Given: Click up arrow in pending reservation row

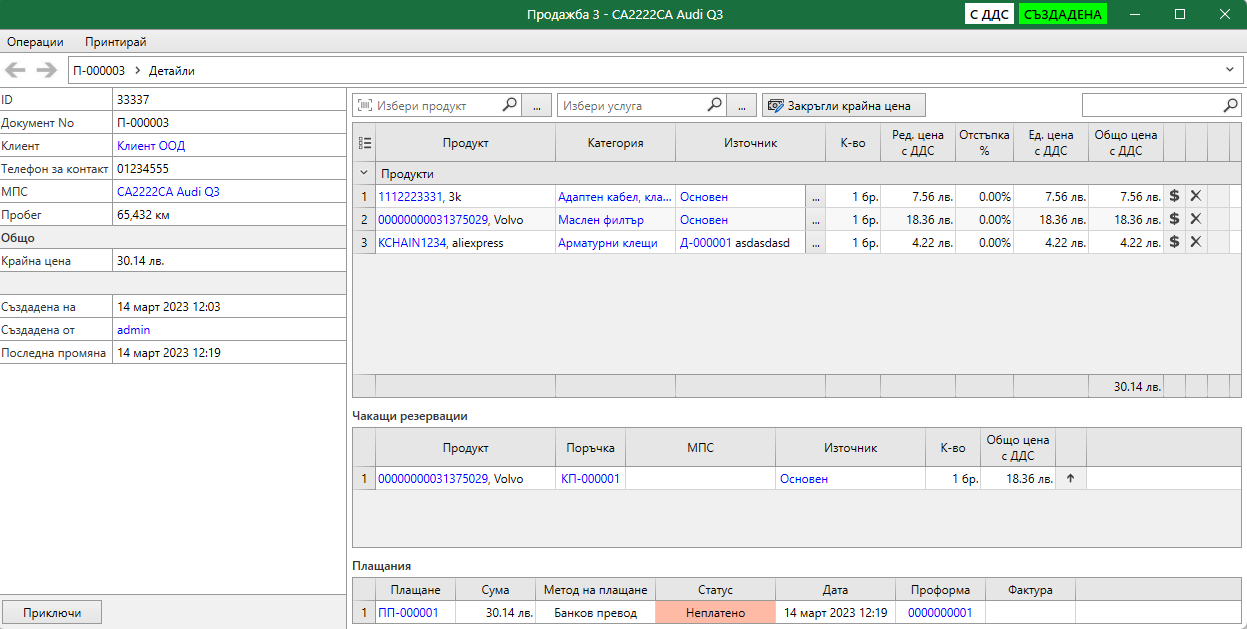Looking at the screenshot, I should [x=1070, y=479].
